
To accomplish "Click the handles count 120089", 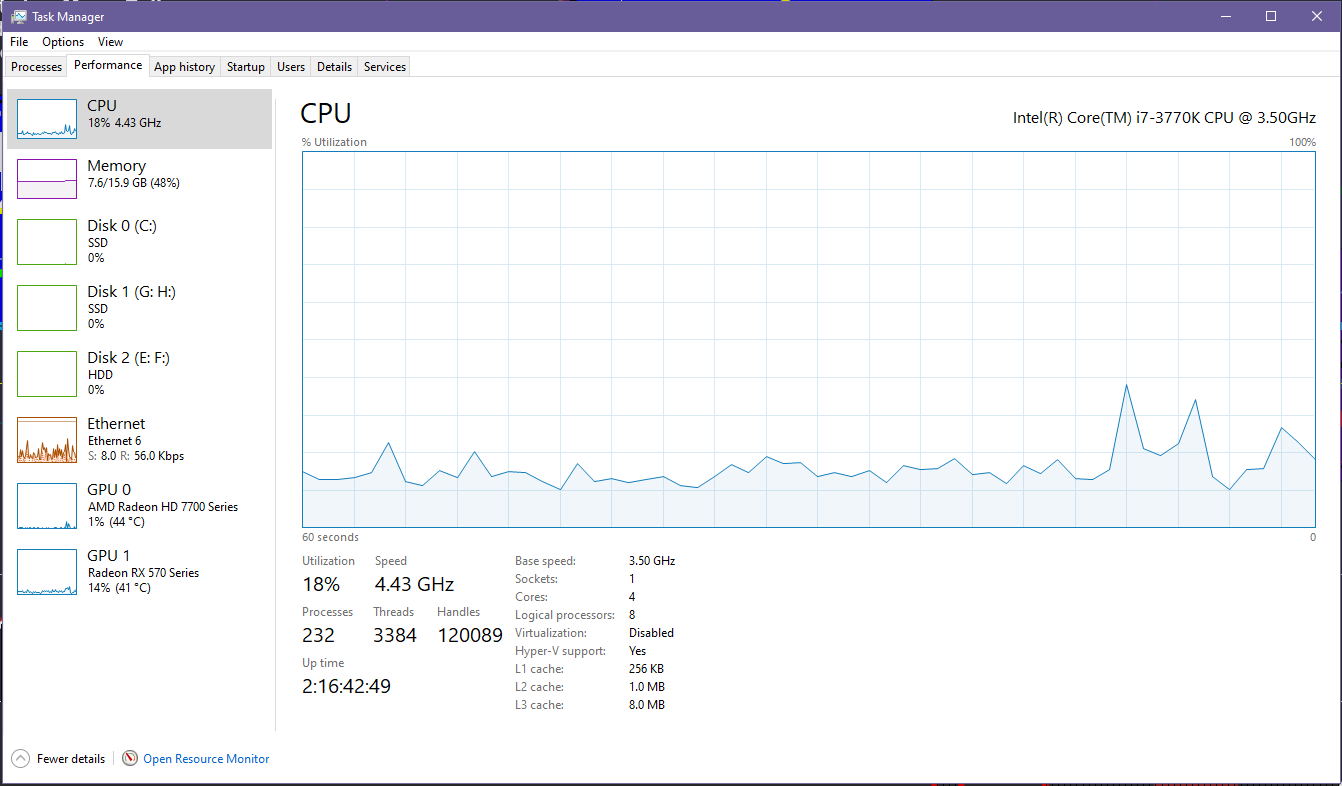I will (x=470, y=635).
